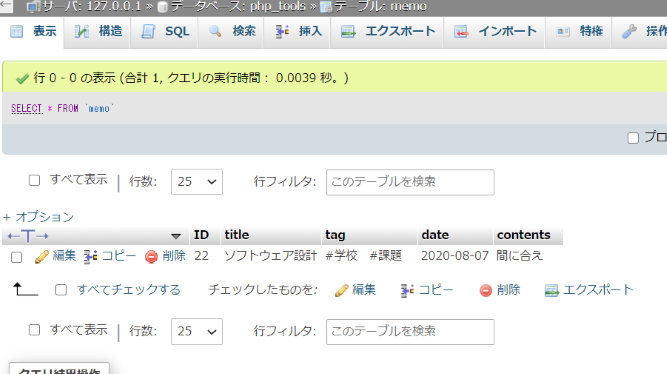Sort by the ID column header

(201, 235)
